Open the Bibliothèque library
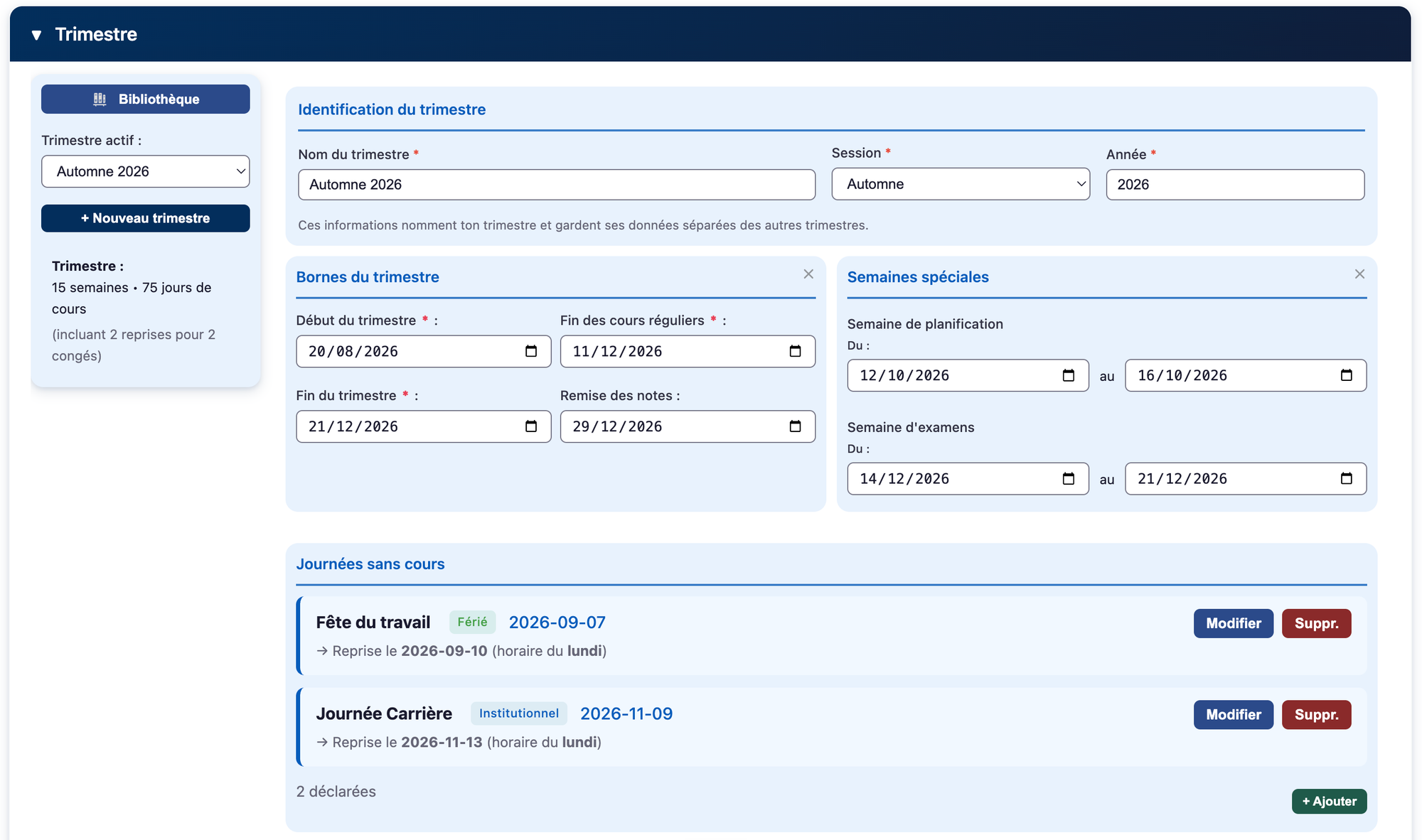 [146, 99]
